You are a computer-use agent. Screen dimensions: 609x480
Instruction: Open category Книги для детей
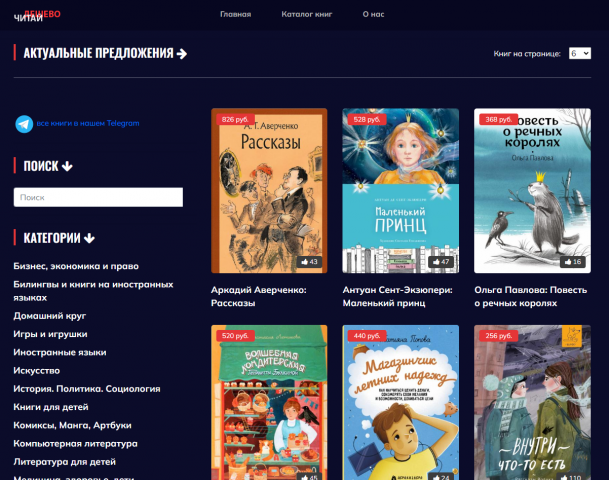51,407
